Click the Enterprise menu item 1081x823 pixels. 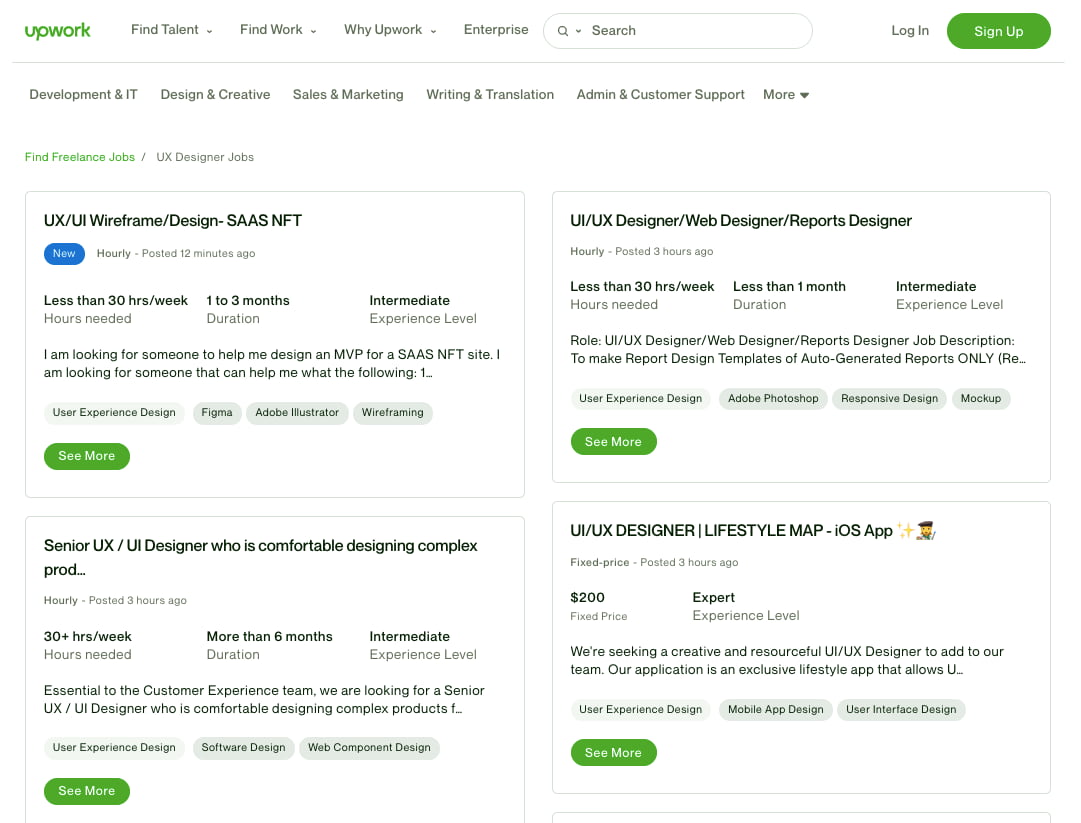[496, 30]
